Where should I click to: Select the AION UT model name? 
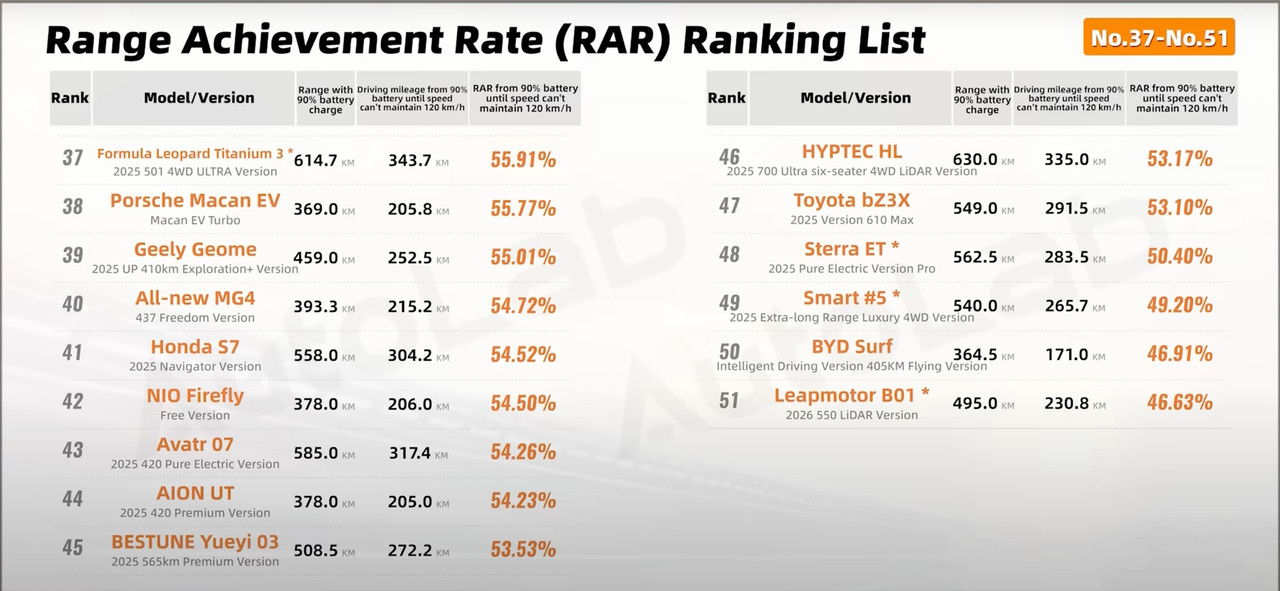pyautogui.click(x=195, y=493)
